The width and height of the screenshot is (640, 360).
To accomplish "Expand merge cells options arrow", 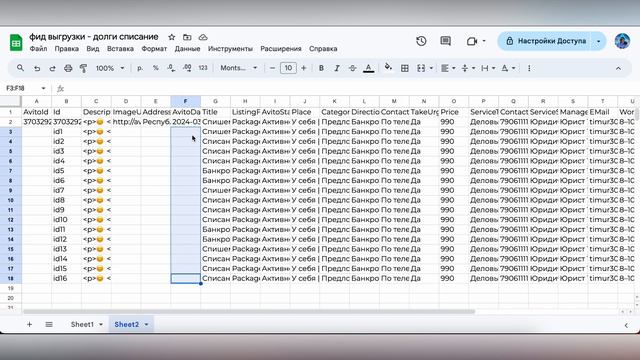I will 431,68.
